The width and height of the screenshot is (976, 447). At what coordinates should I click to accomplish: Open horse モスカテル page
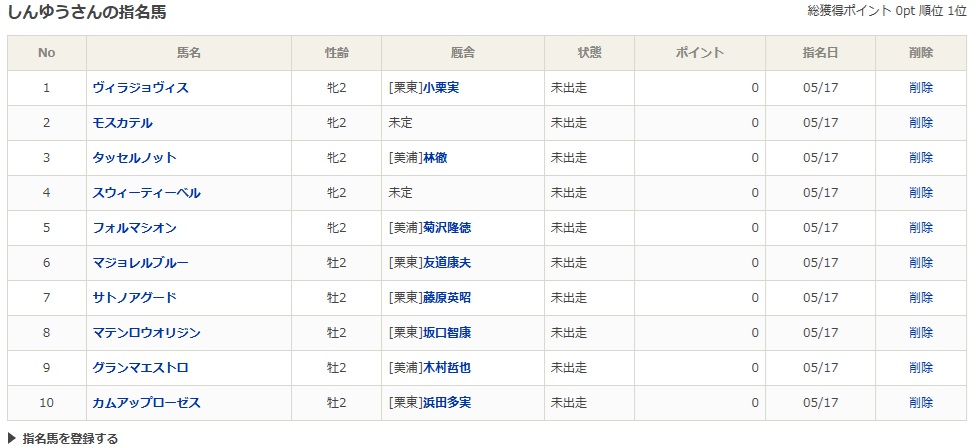tap(122, 123)
